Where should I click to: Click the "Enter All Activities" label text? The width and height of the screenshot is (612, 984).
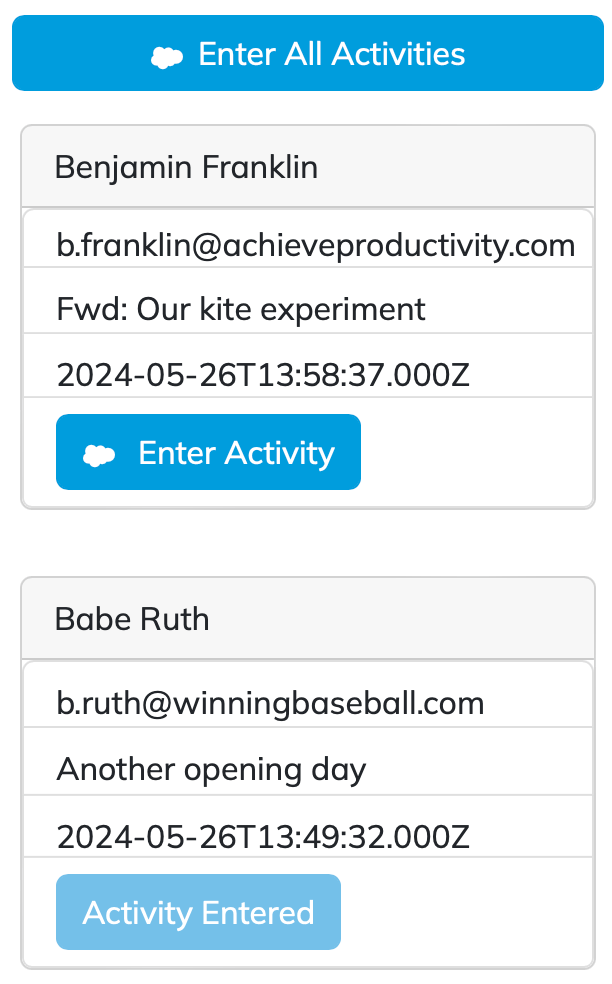click(x=331, y=54)
